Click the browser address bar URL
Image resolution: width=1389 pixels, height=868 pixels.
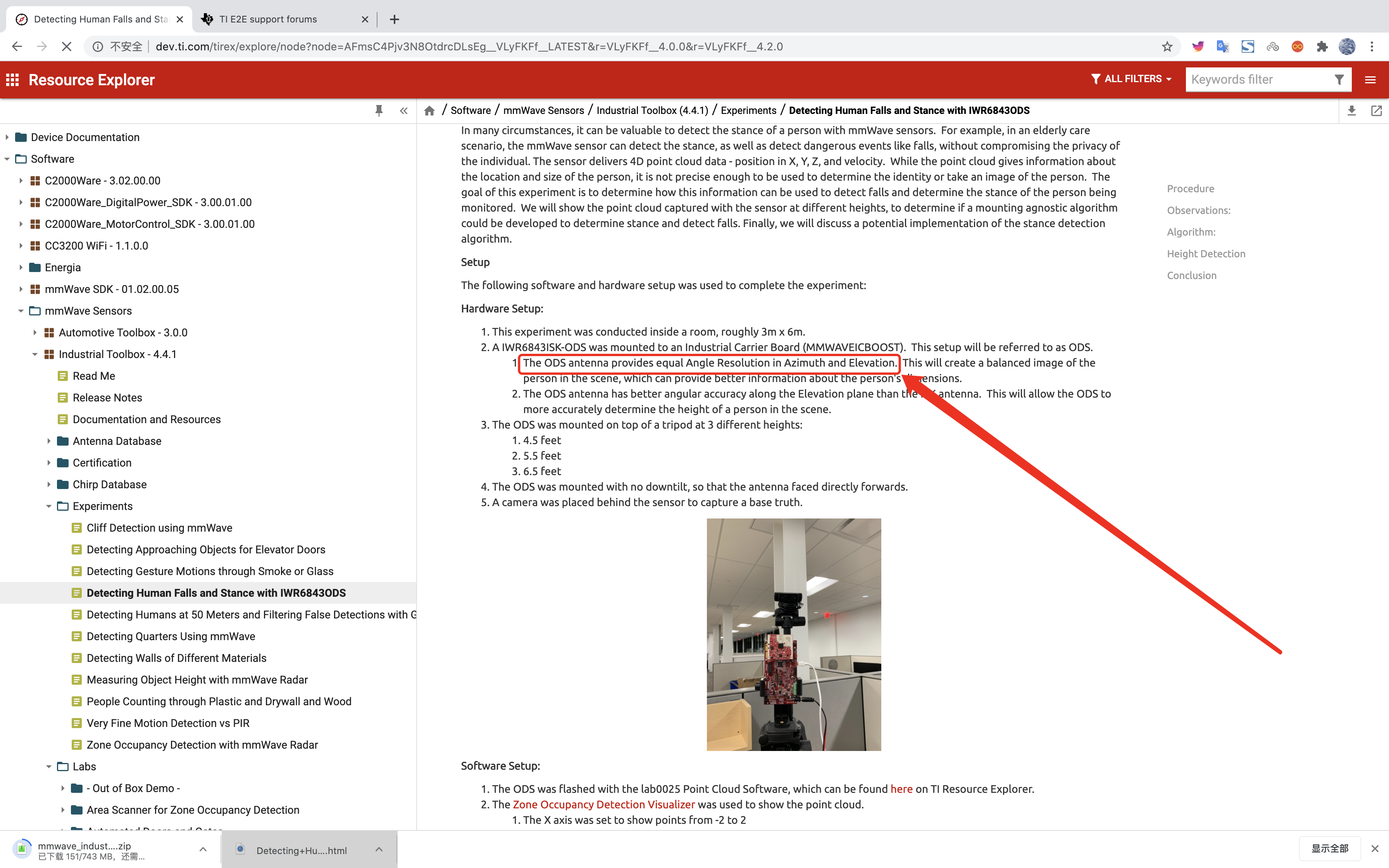pos(469,46)
